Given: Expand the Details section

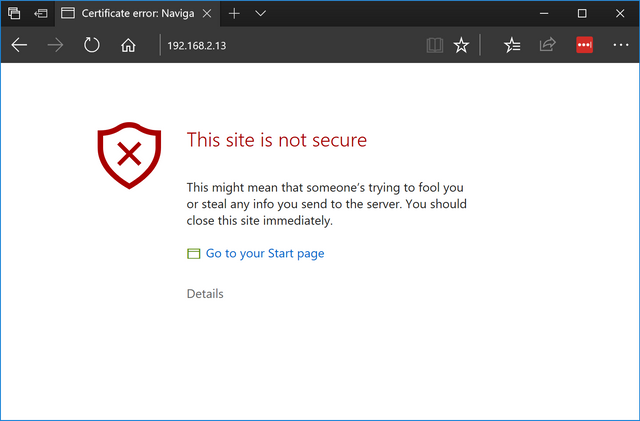Looking at the screenshot, I should pos(205,294).
